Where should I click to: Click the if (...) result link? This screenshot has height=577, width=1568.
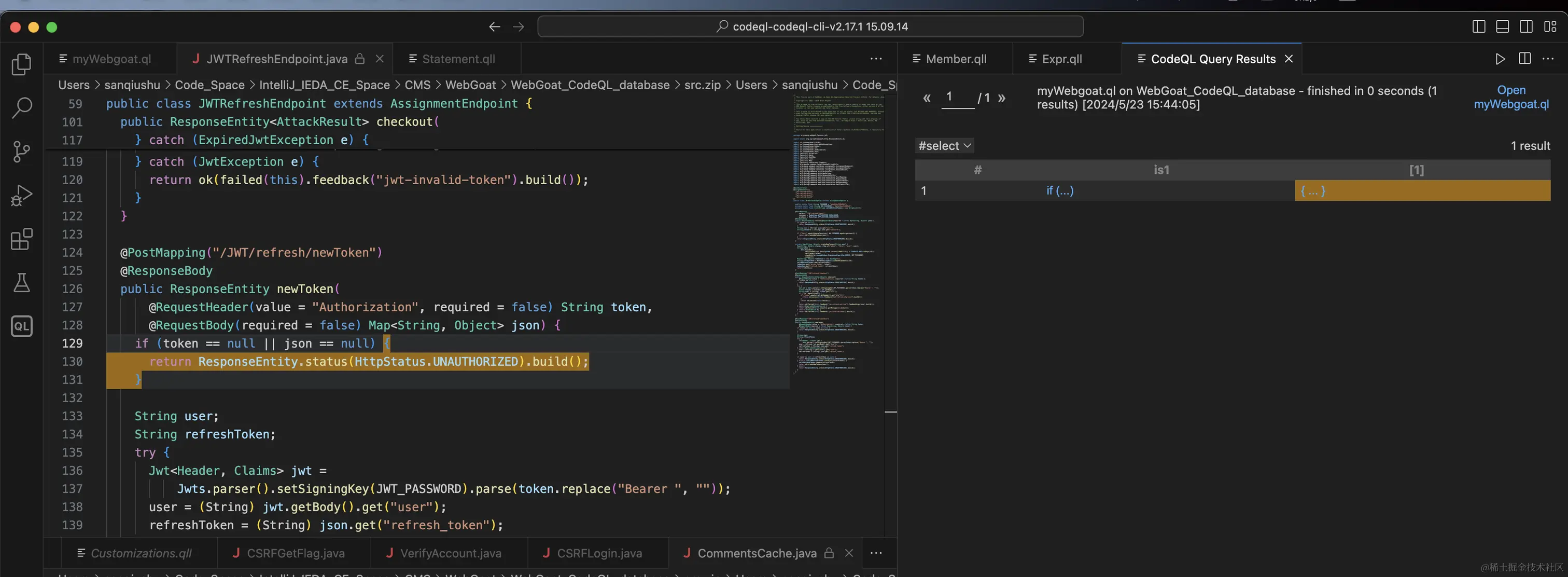1060,191
